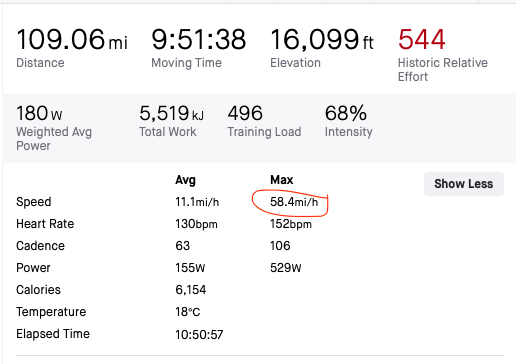The width and height of the screenshot is (516, 364).
Task: Click the 16,099 ft elevation value
Action: tap(322, 39)
